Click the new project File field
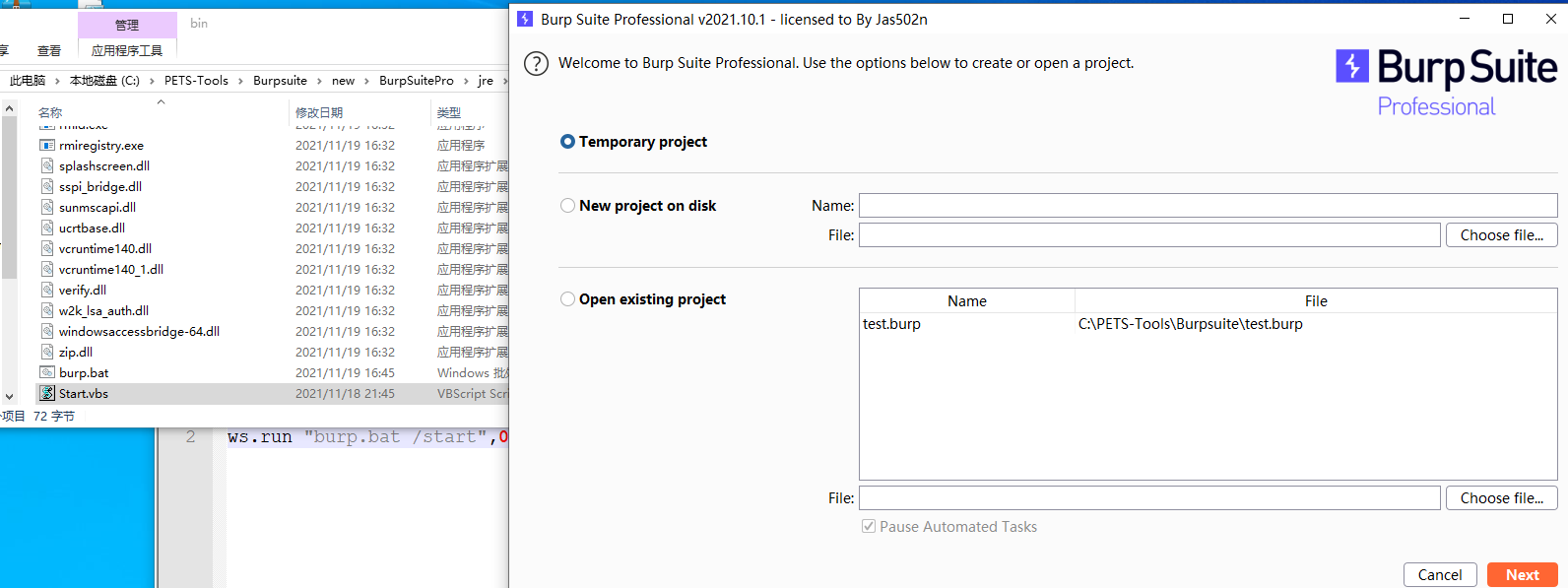 pyautogui.click(x=1149, y=235)
